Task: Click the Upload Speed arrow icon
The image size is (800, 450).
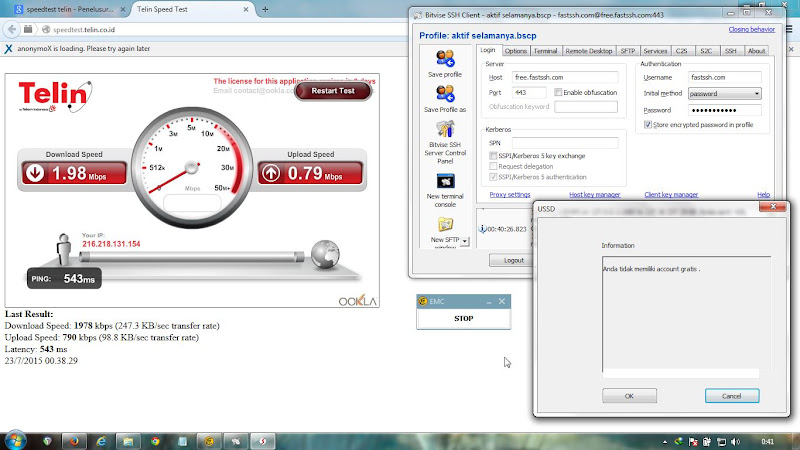Action: pos(271,173)
